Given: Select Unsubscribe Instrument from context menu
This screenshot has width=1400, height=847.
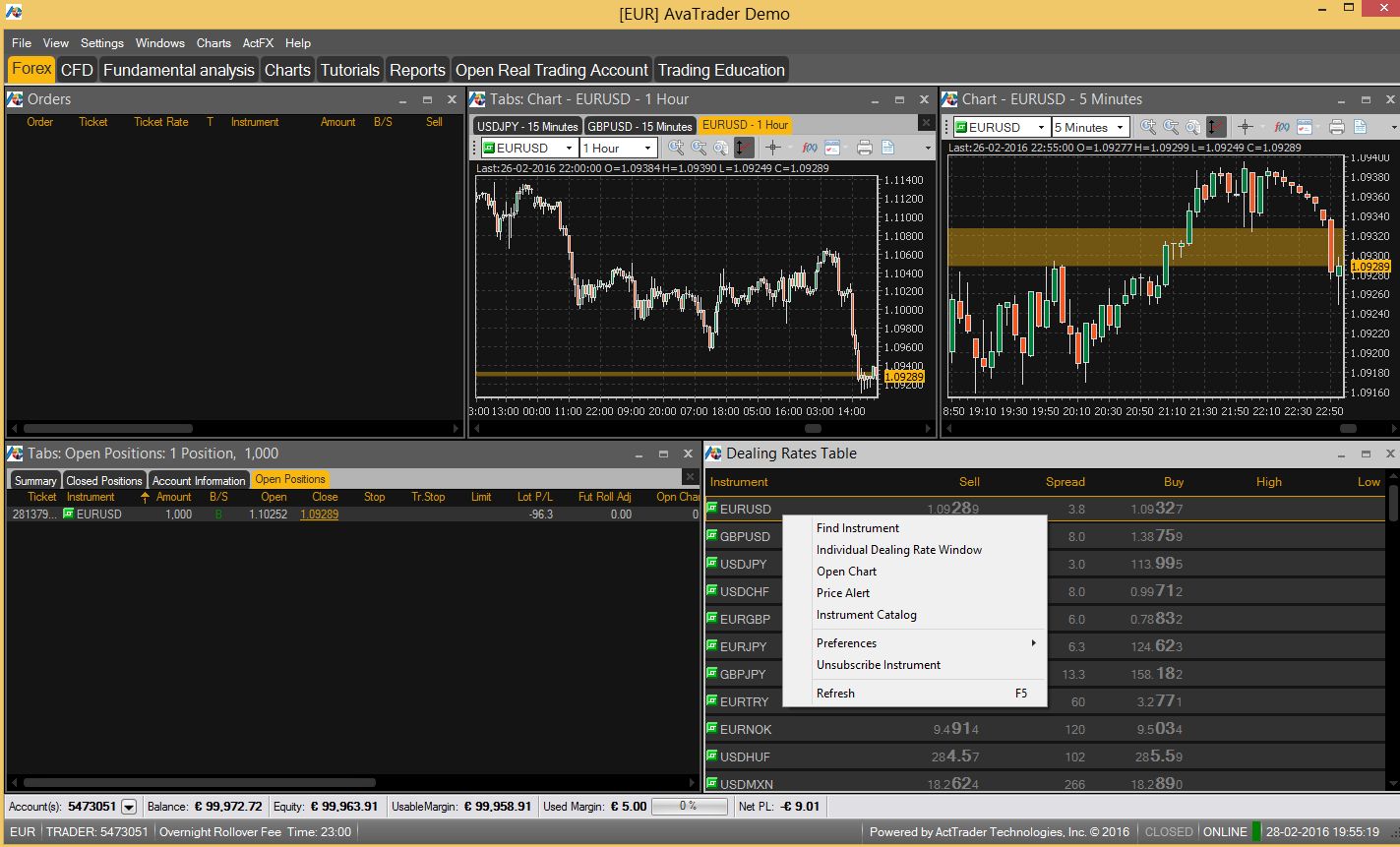Looking at the screenshot, I should coord(879,665).
